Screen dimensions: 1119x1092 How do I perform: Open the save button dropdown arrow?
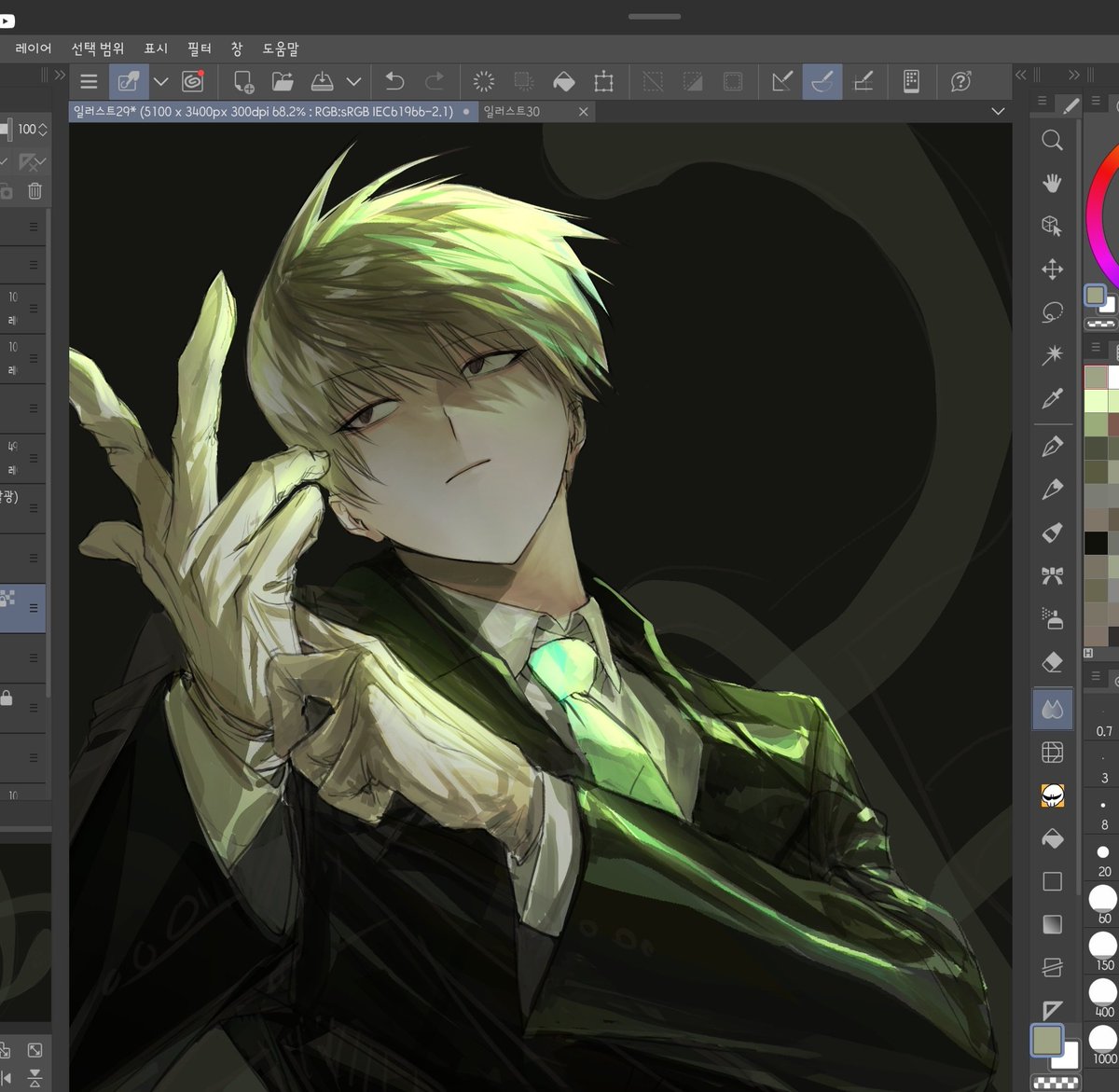[352, 81]
